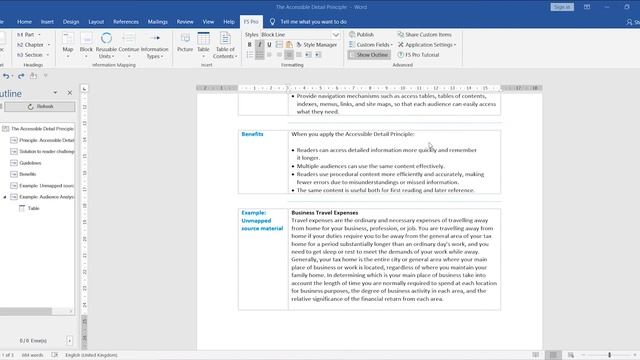Open the Home ribbon tab
640x360 pixels.
[x=24, y=22]
